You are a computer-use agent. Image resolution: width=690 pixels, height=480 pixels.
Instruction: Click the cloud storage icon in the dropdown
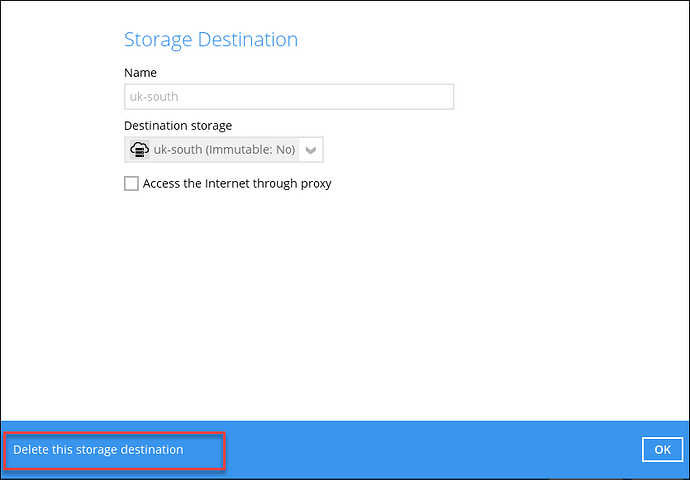(x=139, y=150)
